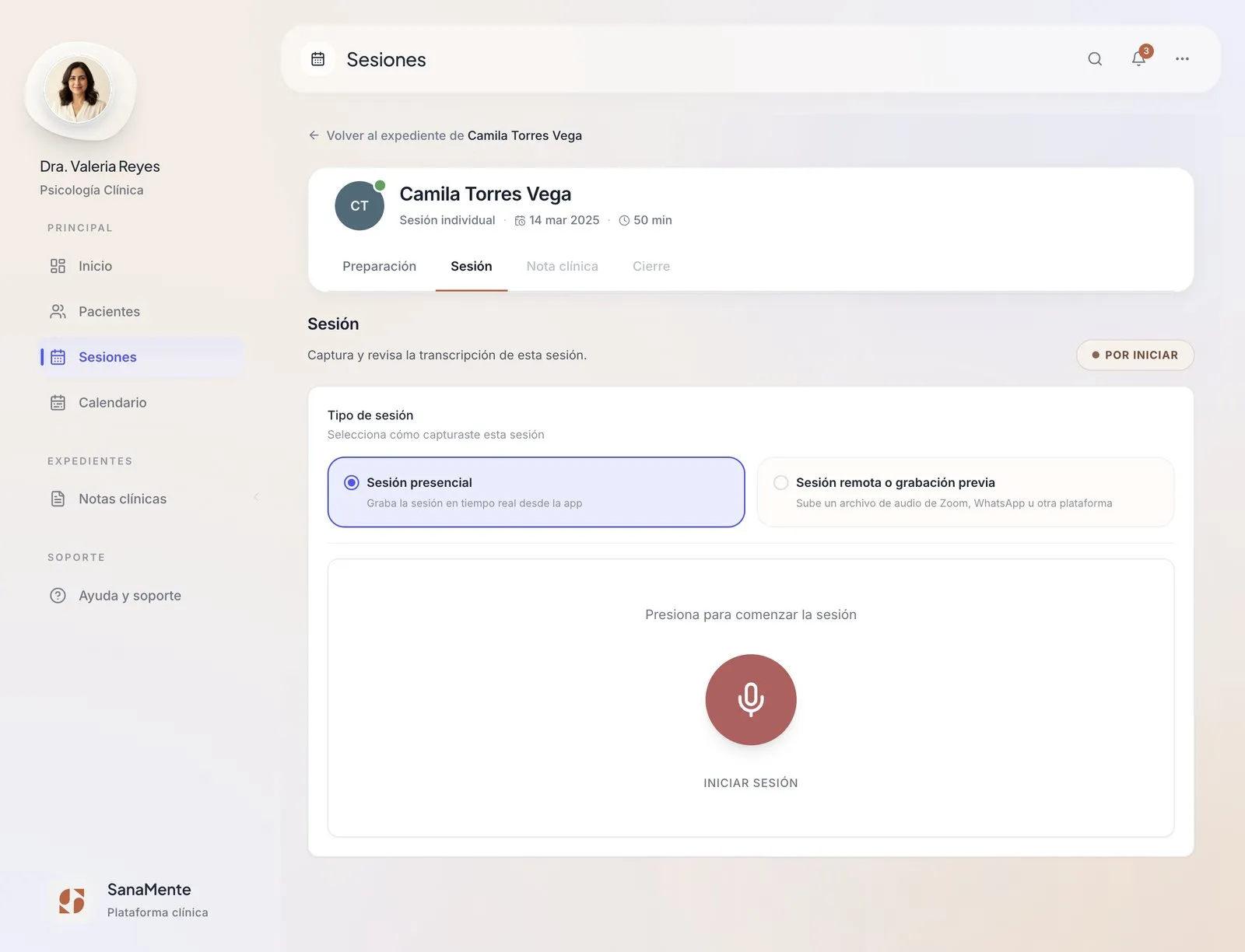The image size is (1245, 952).
Task: Follow the Volver al expediente link
Action: 445,135
